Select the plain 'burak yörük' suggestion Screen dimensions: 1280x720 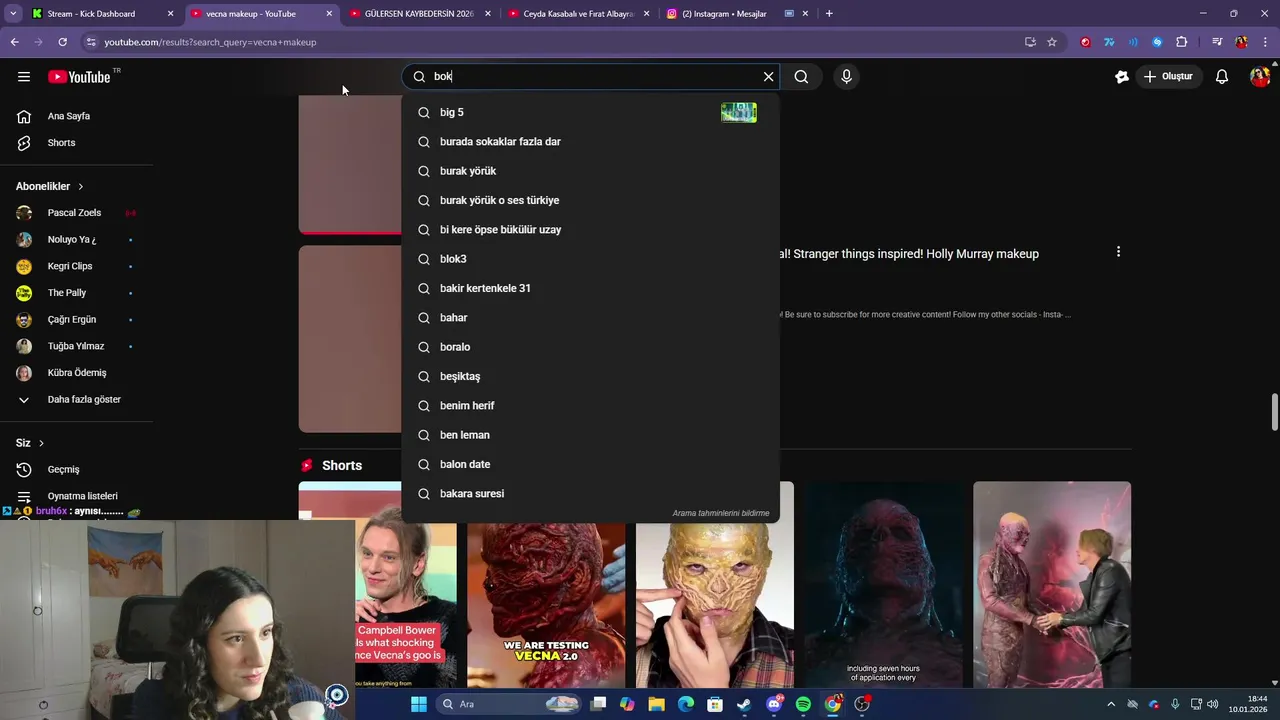coord(590,171)
